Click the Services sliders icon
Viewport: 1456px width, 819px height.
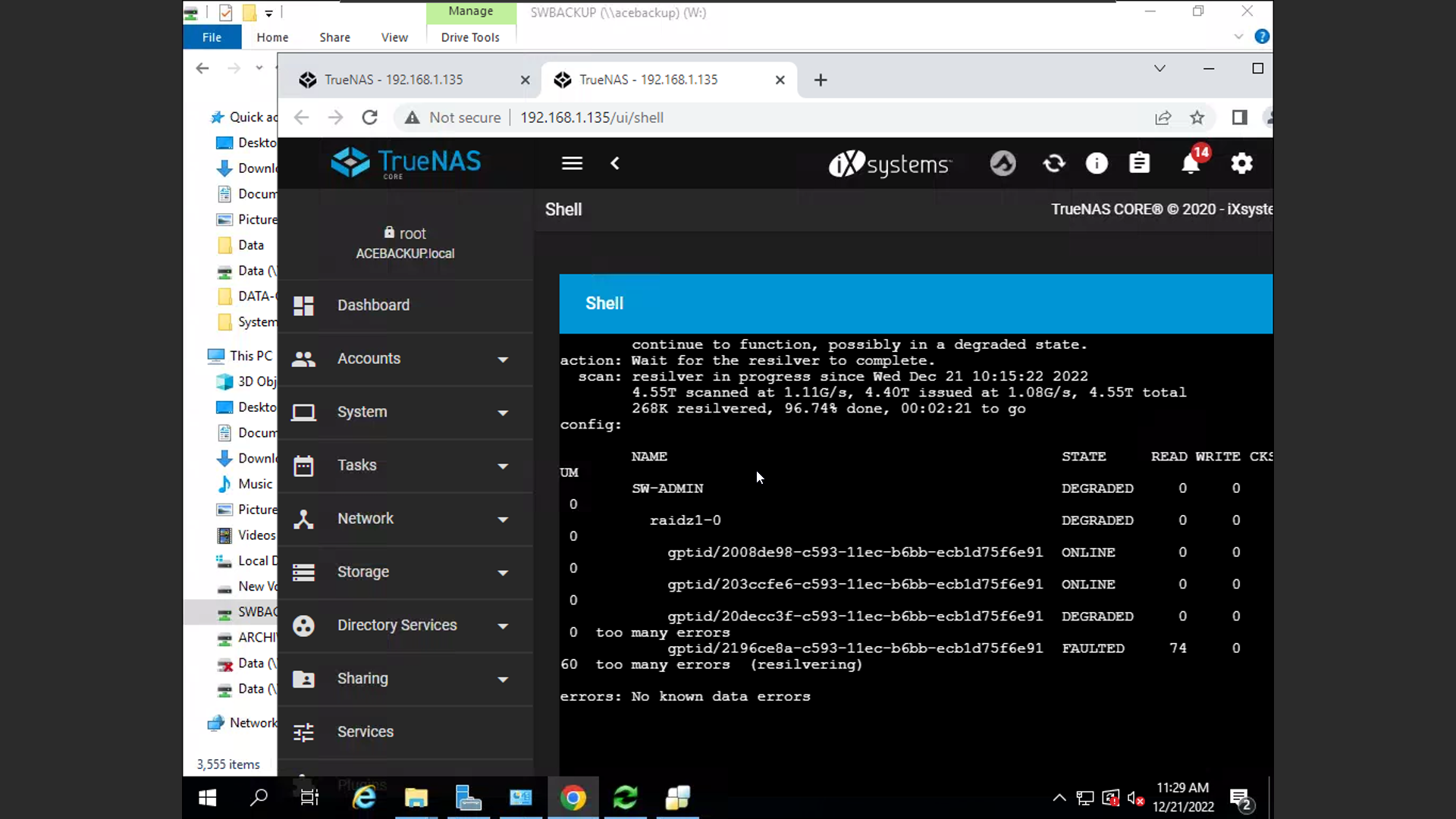pos(303,732)
